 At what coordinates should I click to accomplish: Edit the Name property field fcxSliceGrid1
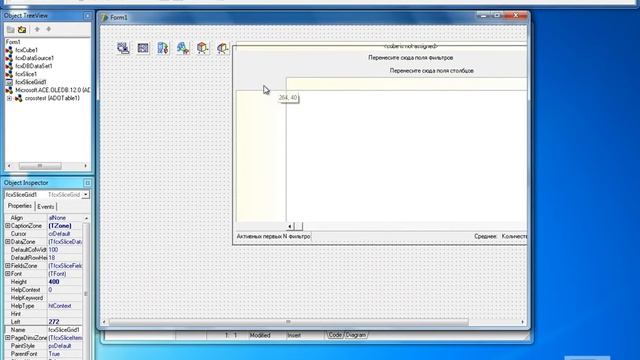[x=64, y=330]
